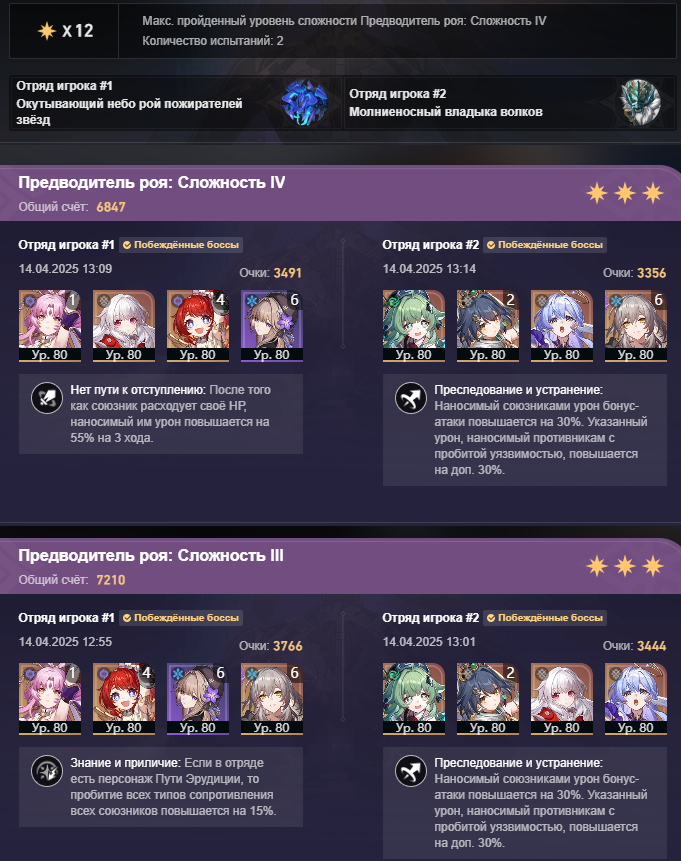
Task: Click 'Побеждённые боссы' badge in Сложность III squad #2
Action: [545, 618]
